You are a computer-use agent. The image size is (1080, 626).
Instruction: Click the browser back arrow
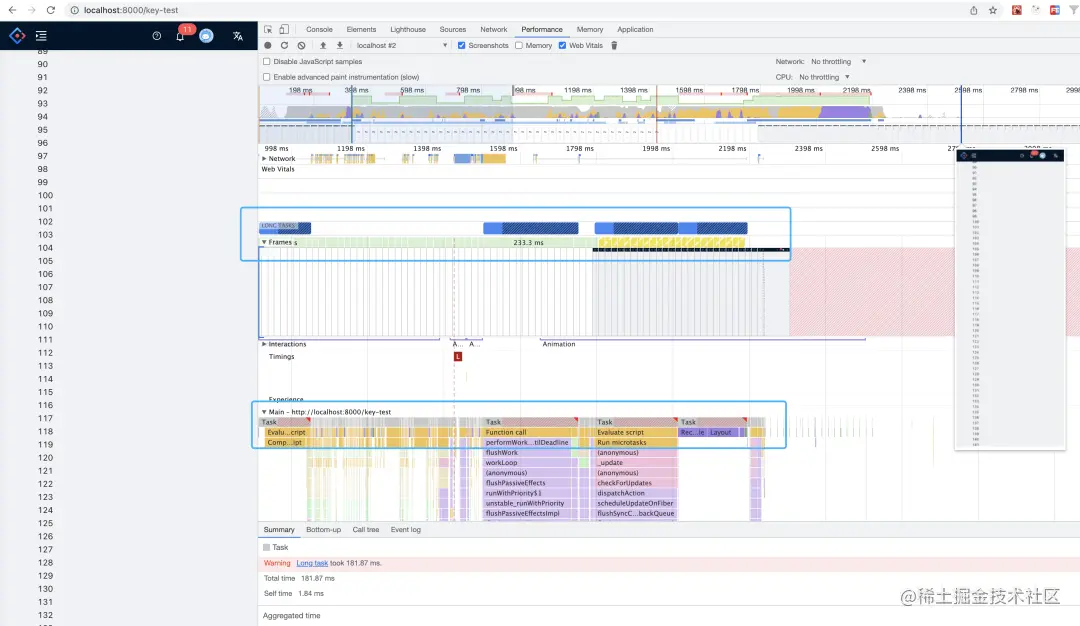click(12, 10)
